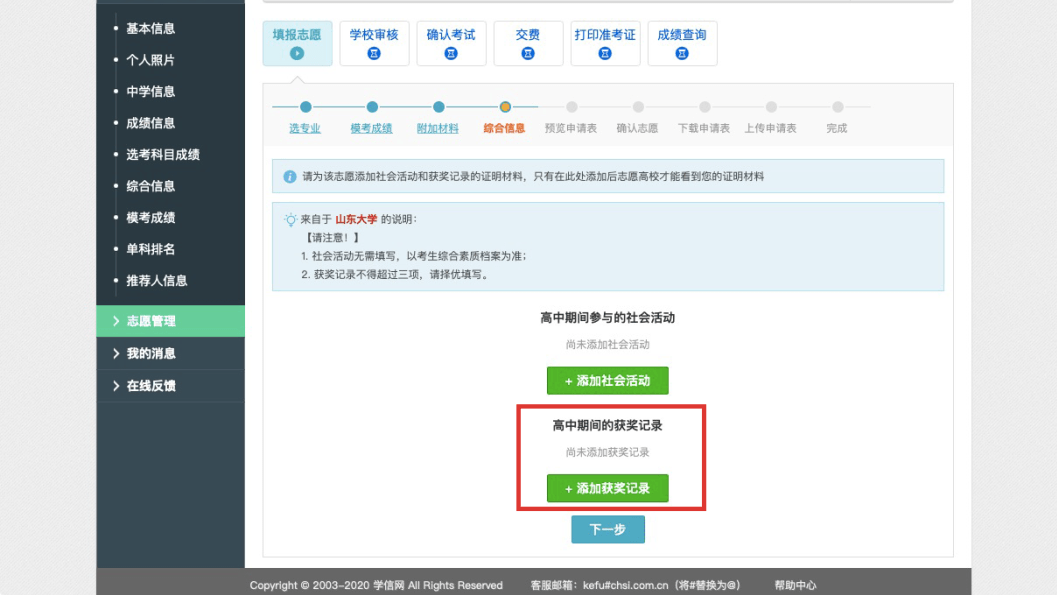Expand the 志愿管理 sidebar section

171,321
